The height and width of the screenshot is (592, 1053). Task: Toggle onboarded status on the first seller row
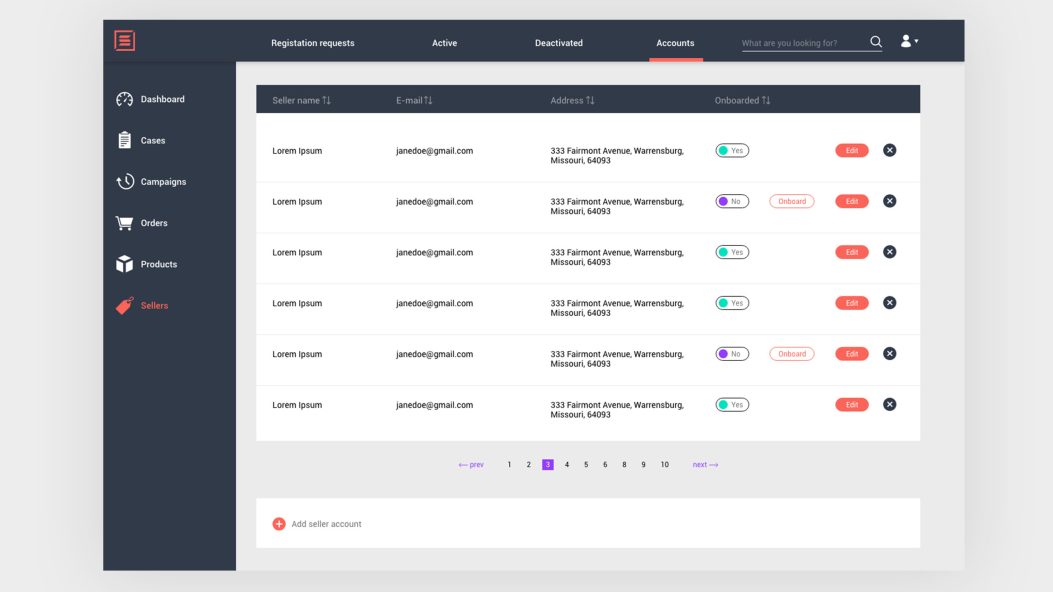731,150
